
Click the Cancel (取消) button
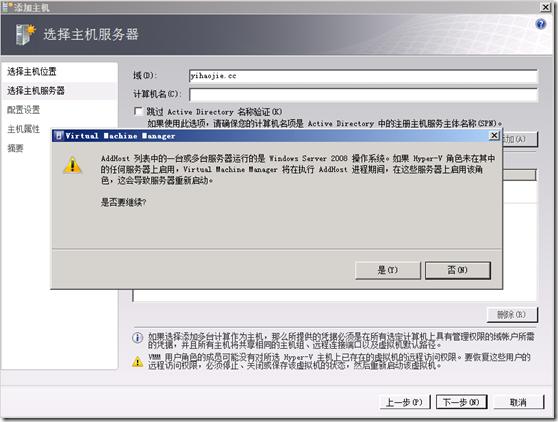pos(518,402)
